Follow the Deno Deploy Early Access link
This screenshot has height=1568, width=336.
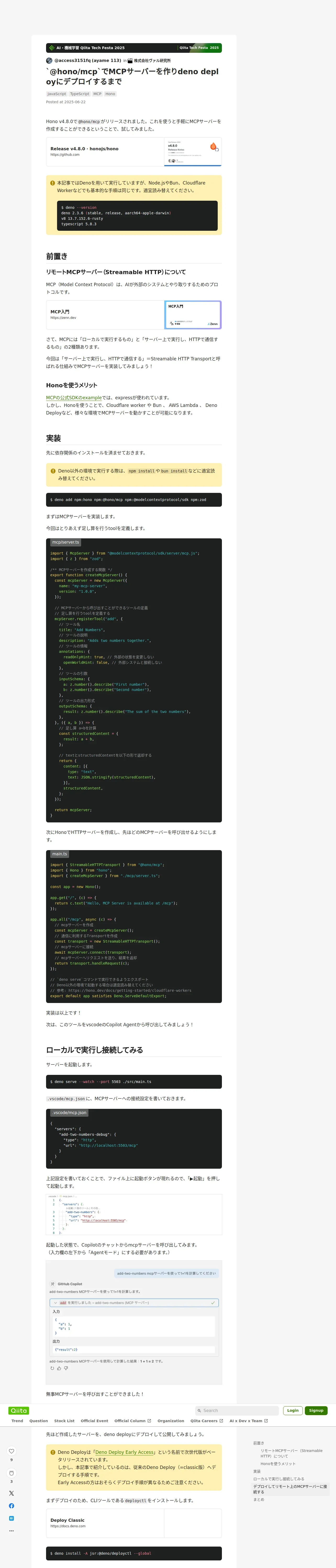click(x=124, y=1452)
